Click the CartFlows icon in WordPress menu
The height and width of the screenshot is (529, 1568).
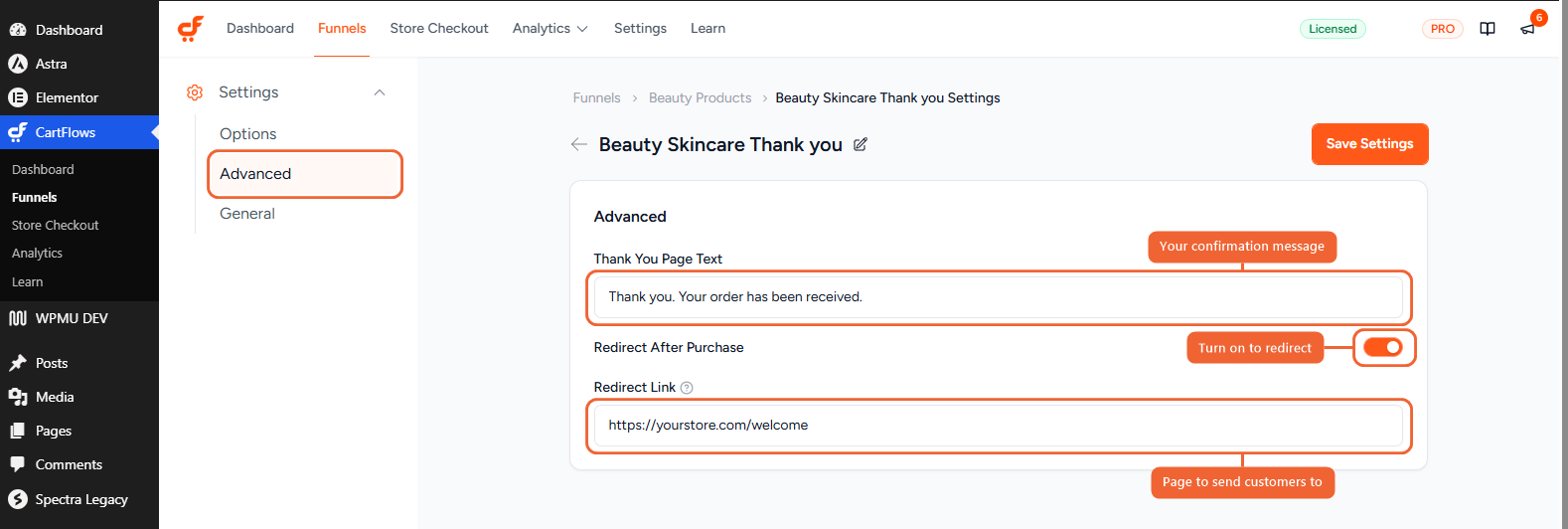coord(18,132)
